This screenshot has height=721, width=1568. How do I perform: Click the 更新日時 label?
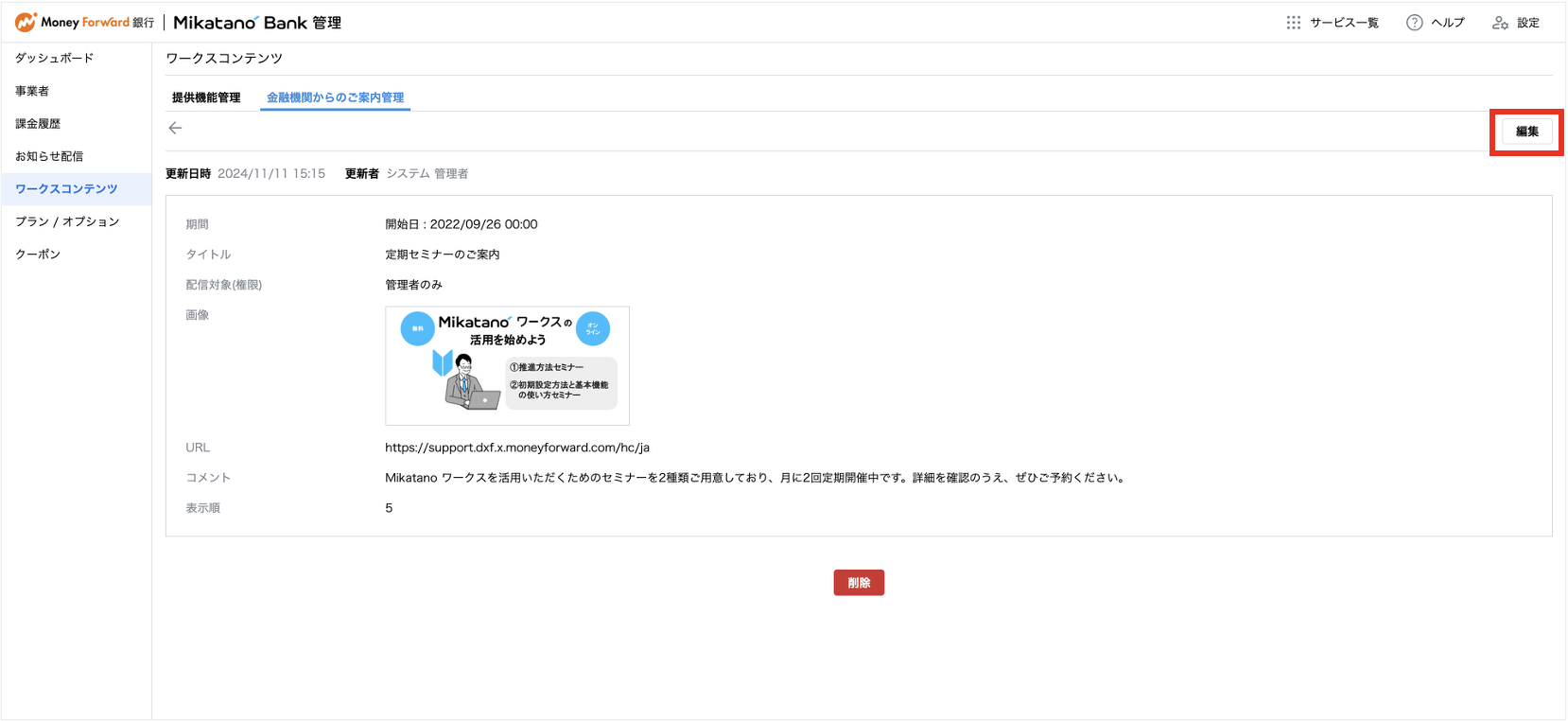(x=188, y=174)
